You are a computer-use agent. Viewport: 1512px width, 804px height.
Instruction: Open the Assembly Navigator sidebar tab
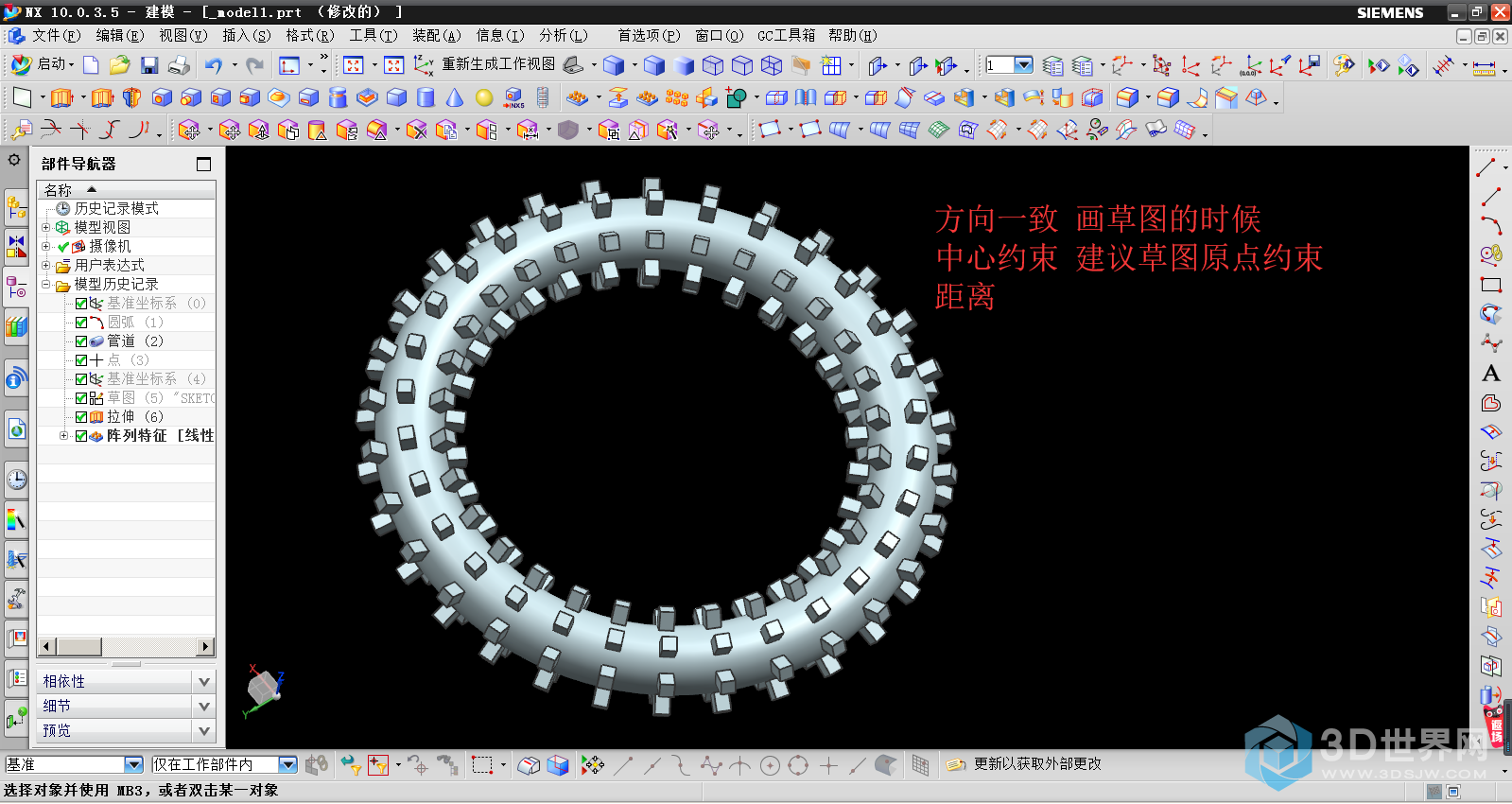pos(16,206)
